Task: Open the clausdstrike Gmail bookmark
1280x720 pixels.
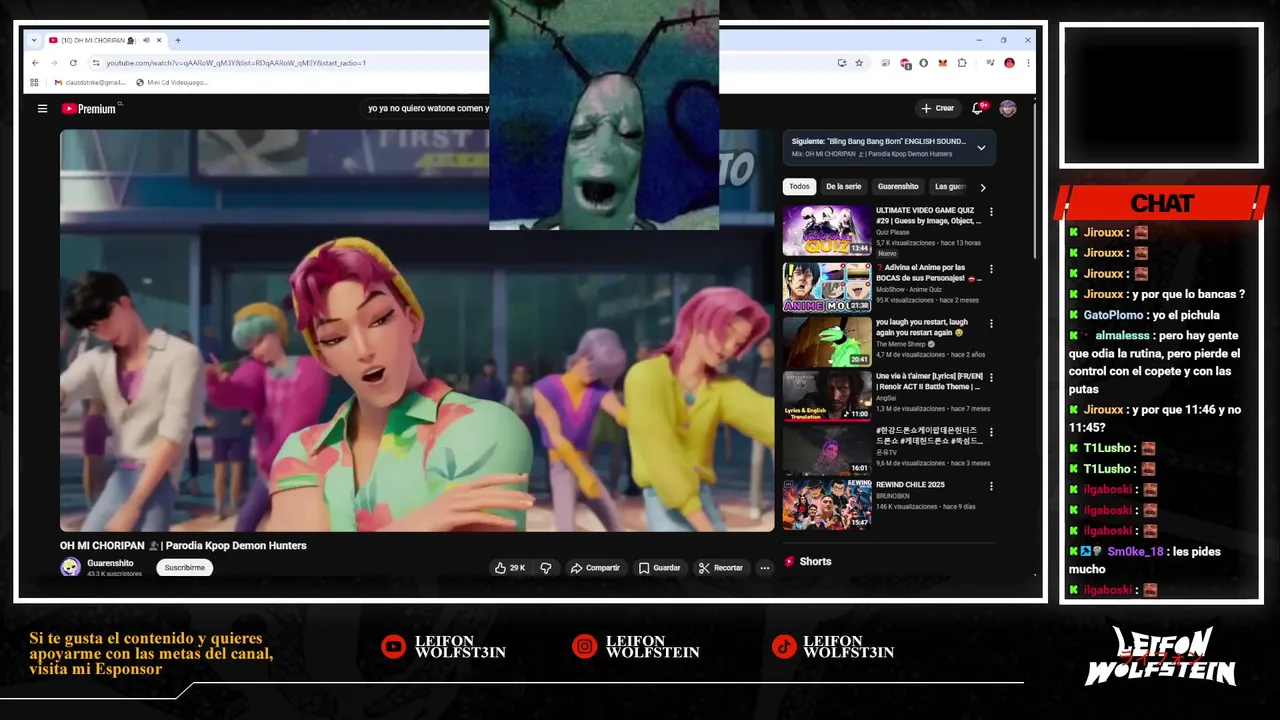Action: pyautogui.click(x=90, y=82)
